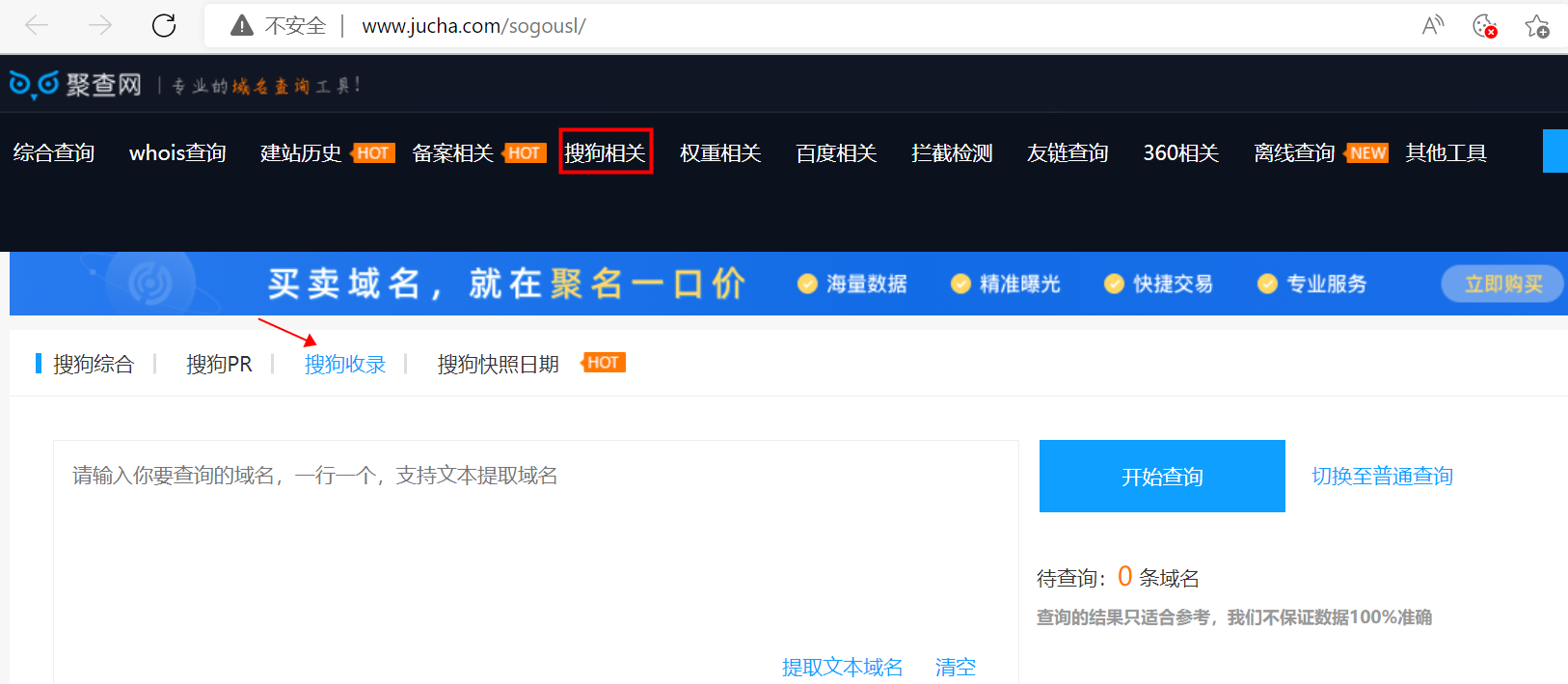Open 权重相关 menu

720,152
